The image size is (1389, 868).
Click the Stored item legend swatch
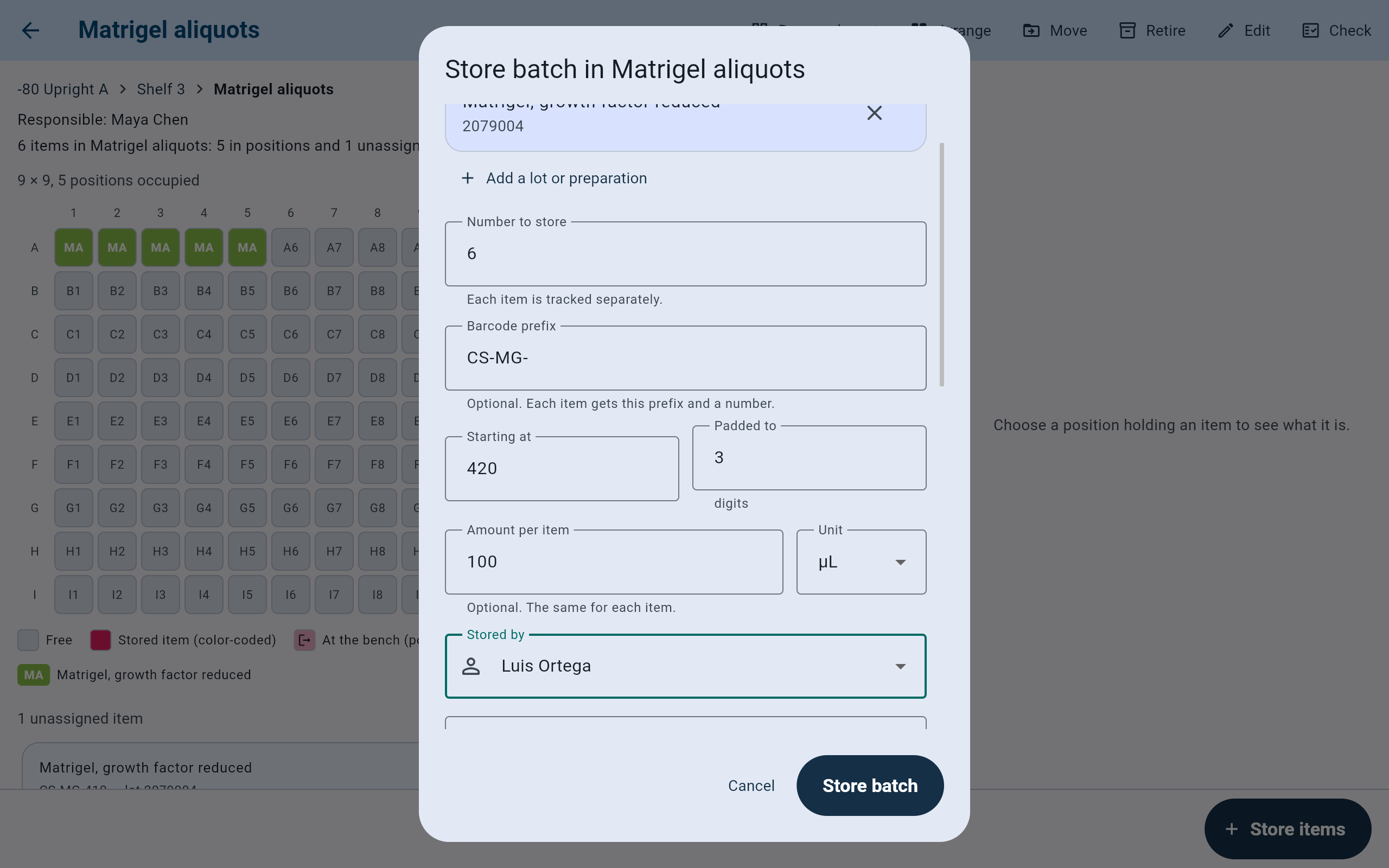[100, 640]
